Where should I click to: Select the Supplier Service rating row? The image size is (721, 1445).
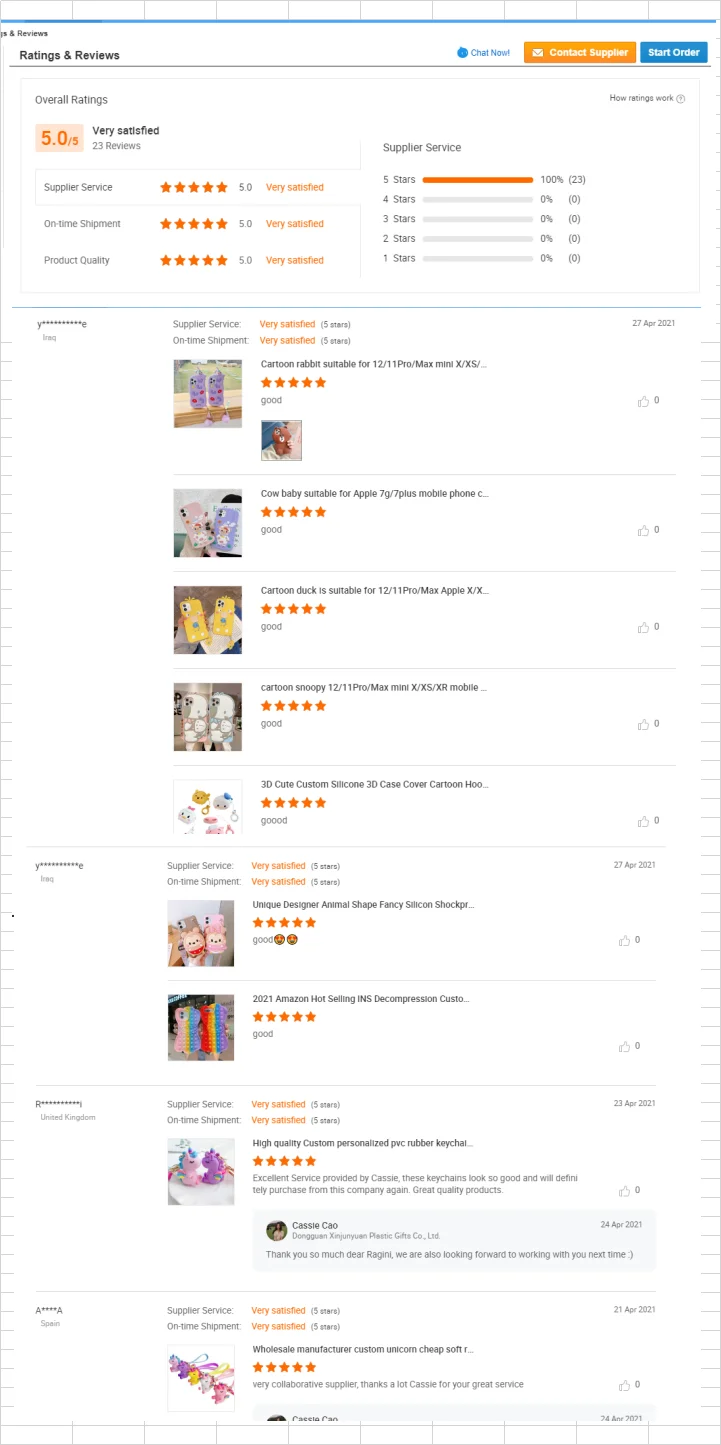191,187
